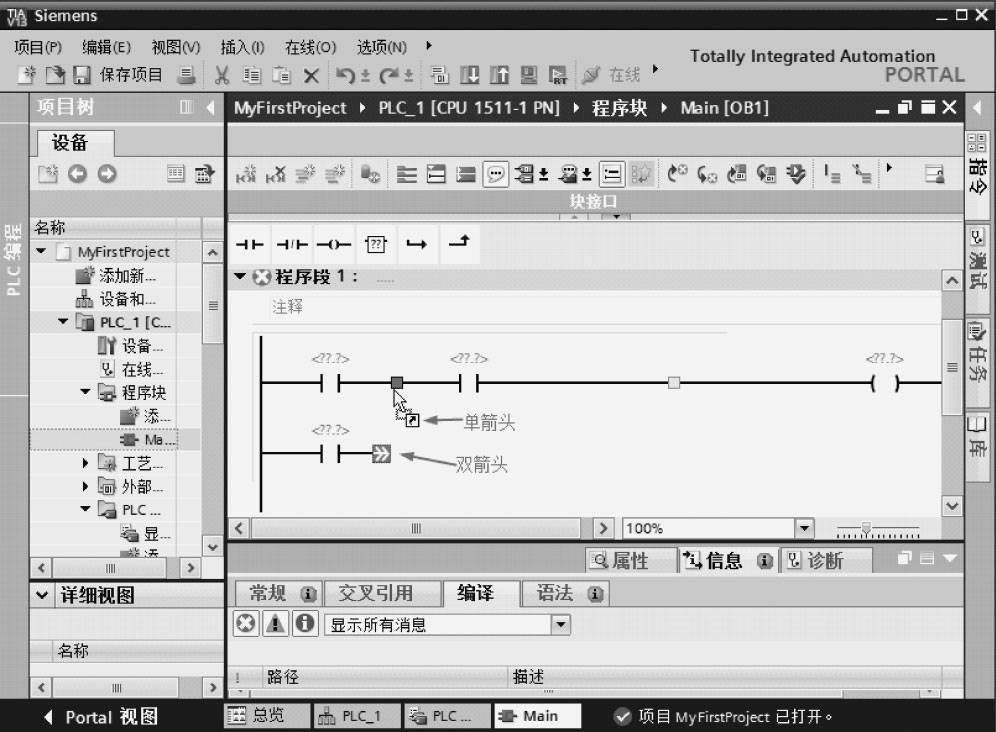
Task: Click the operand placeholder above the output coil
Action: (x=884, y=359)
